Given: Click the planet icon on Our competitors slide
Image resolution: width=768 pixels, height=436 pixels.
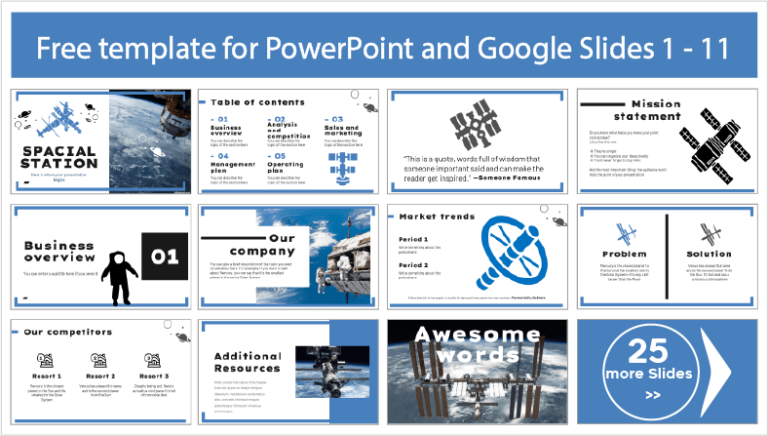Looking at the screenshot, I should 183,337.
